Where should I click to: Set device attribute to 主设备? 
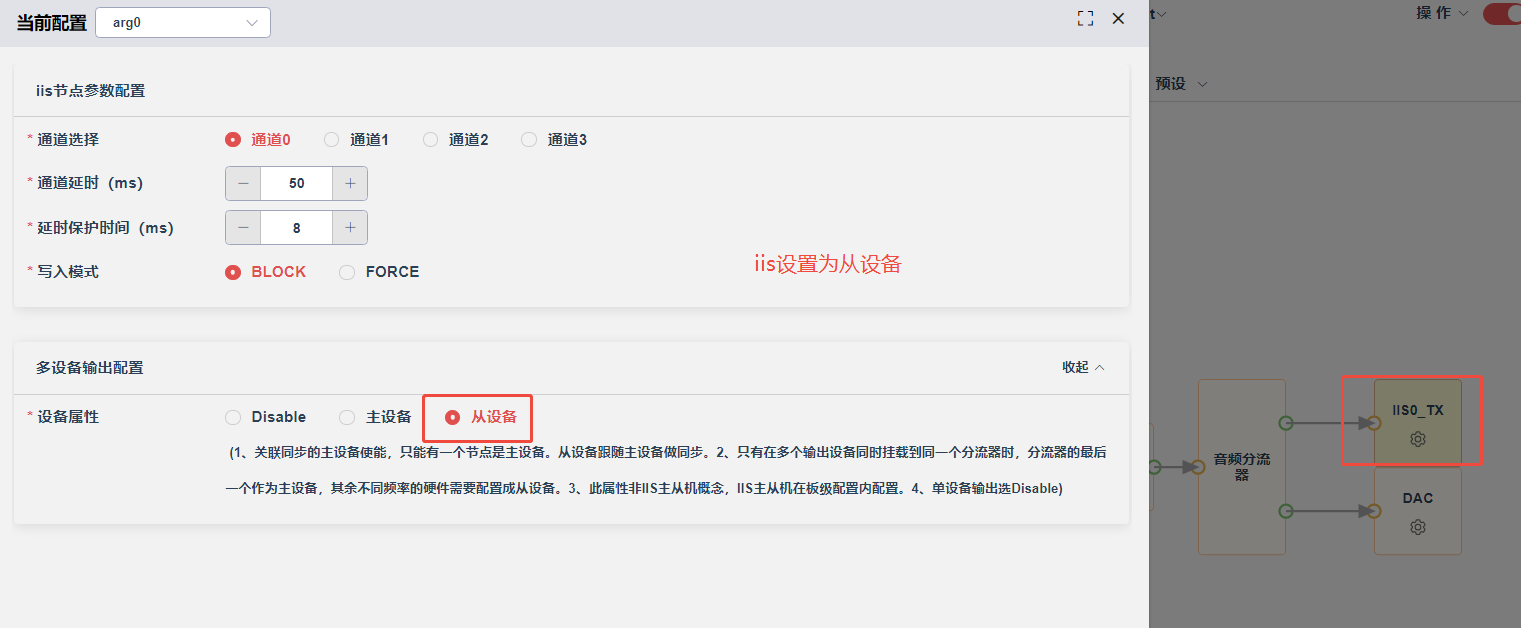point(347,417)
